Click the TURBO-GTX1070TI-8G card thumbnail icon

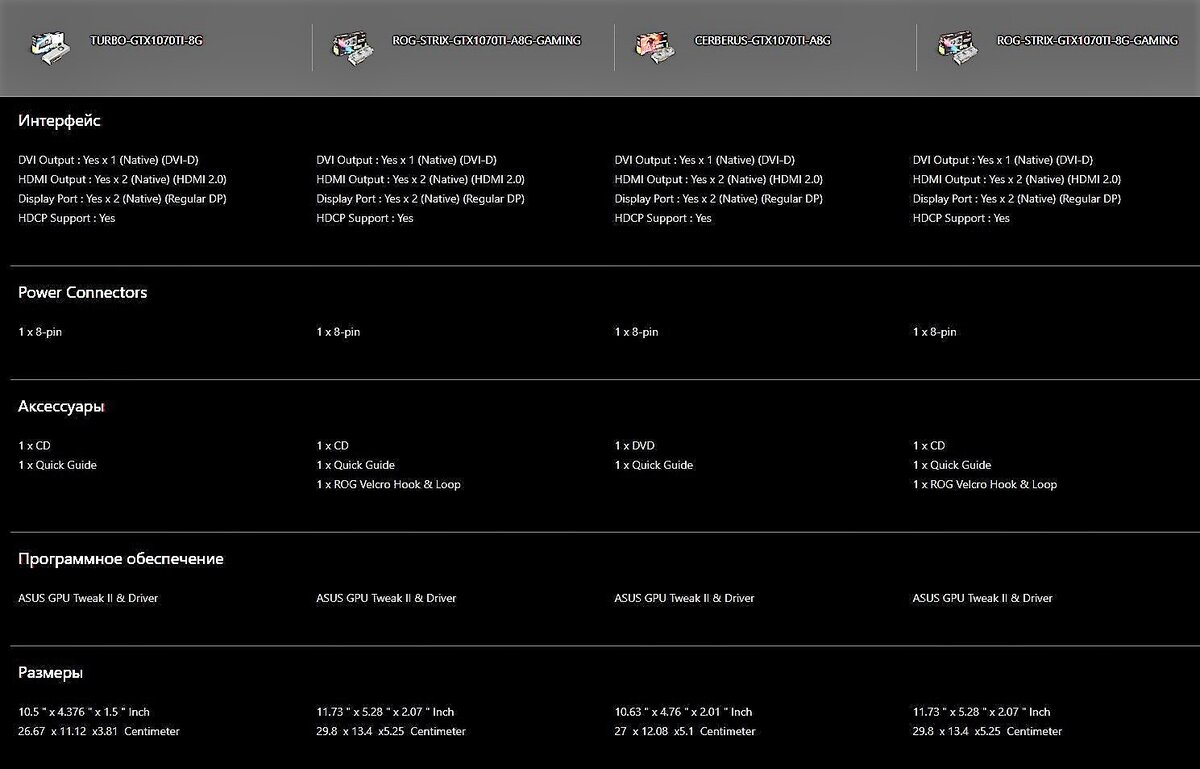(50, 45)
